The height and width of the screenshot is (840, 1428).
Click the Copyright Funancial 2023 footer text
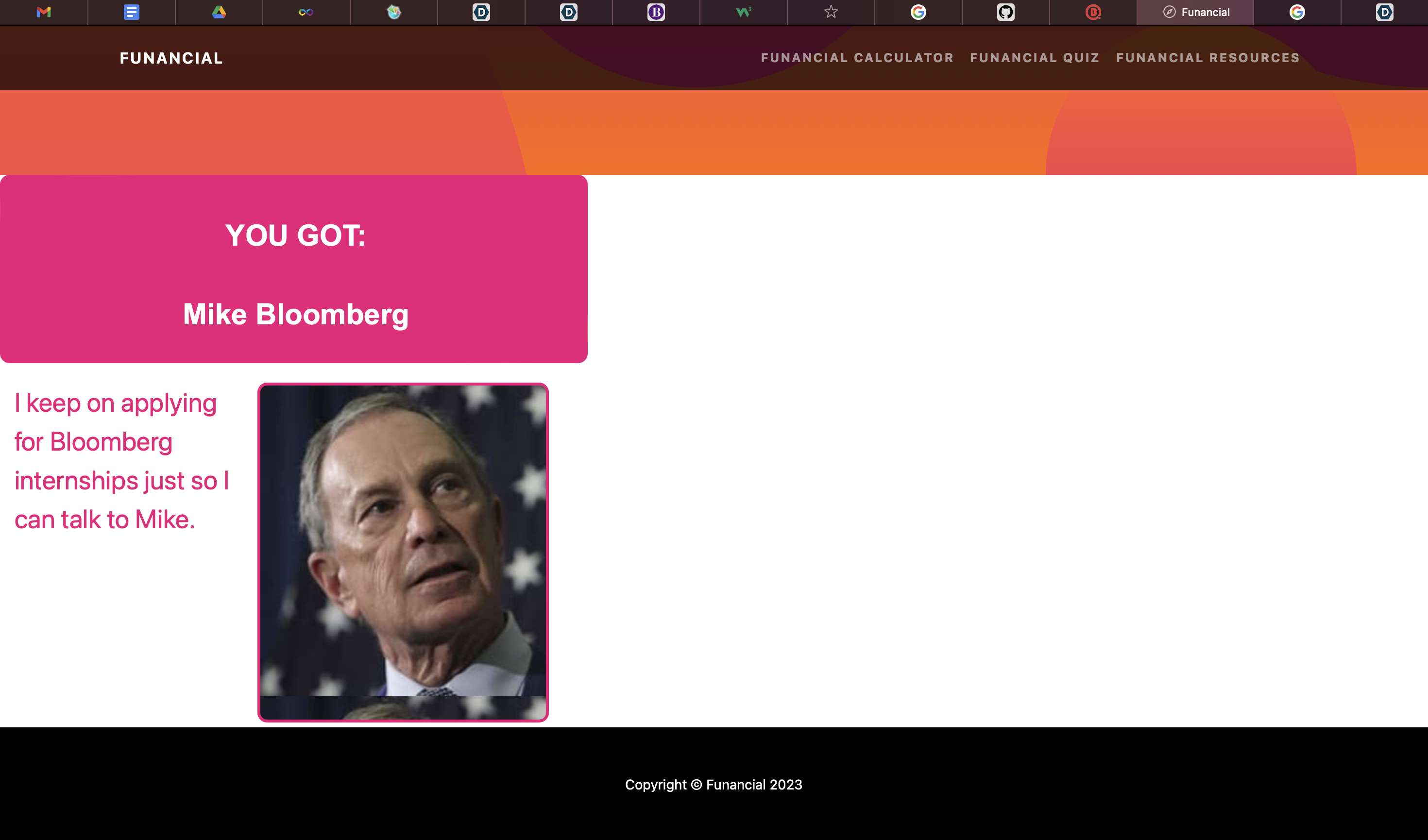[x=714, y=785]
